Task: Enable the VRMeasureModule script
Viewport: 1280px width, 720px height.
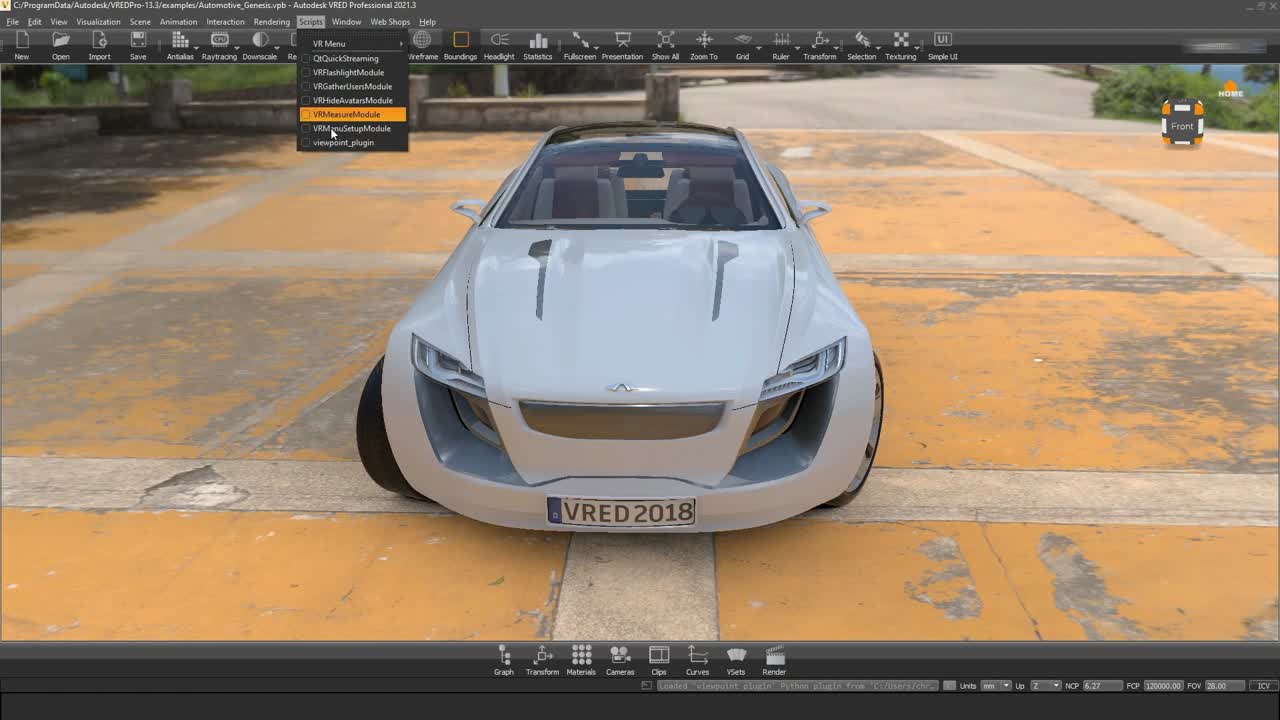Action: (352, 114)
